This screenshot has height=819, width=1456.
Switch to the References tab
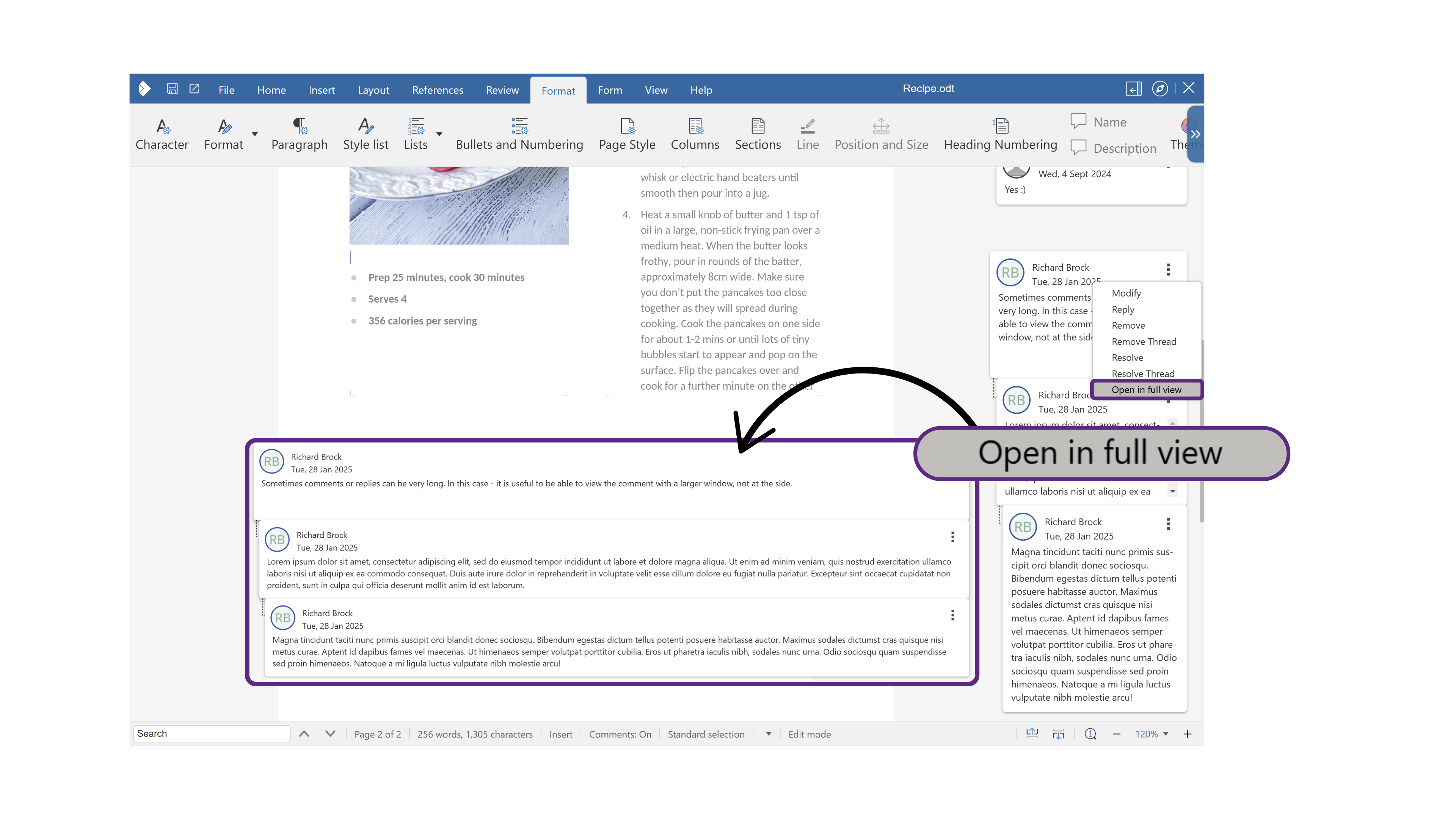(438, 90)
